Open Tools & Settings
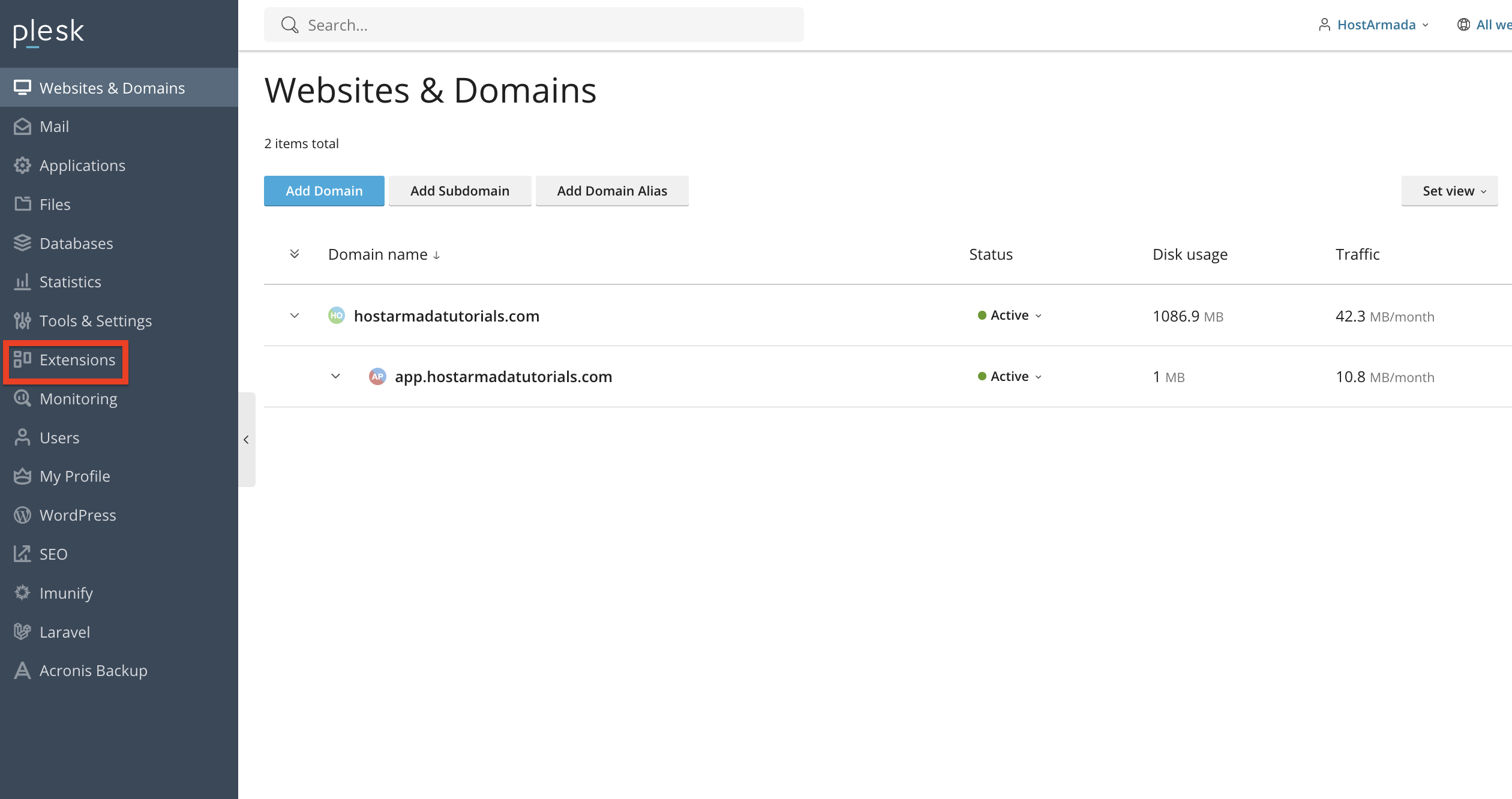The width and height of the screenshot is (1512, 799). coord(119,321)
